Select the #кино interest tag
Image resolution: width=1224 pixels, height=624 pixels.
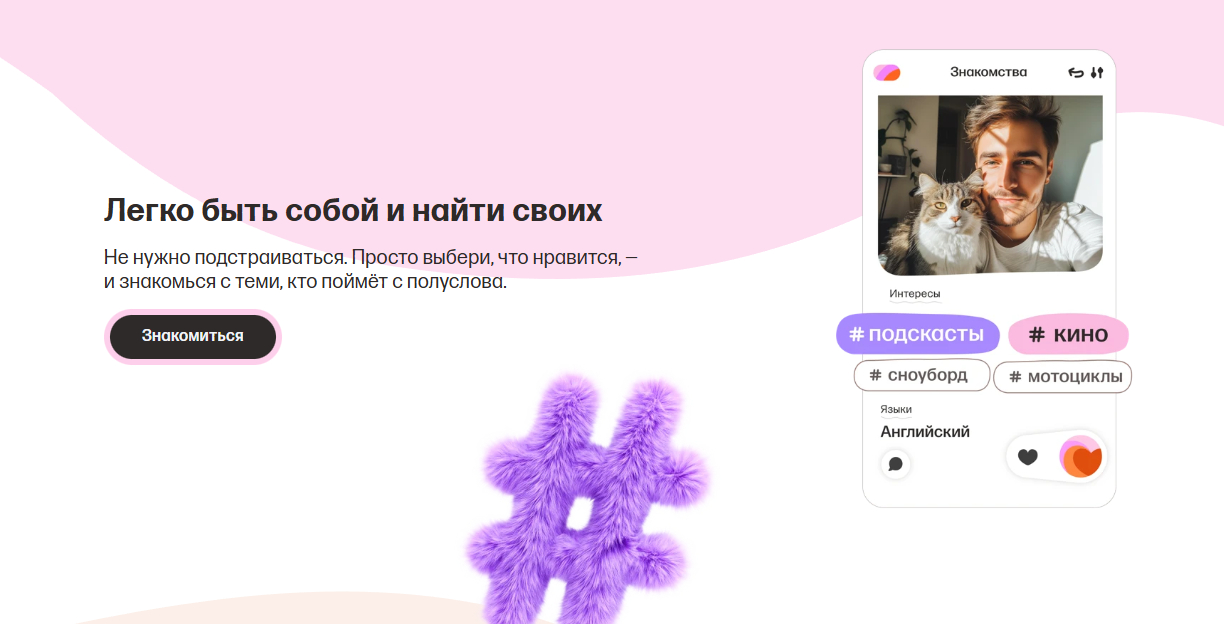1068,334
